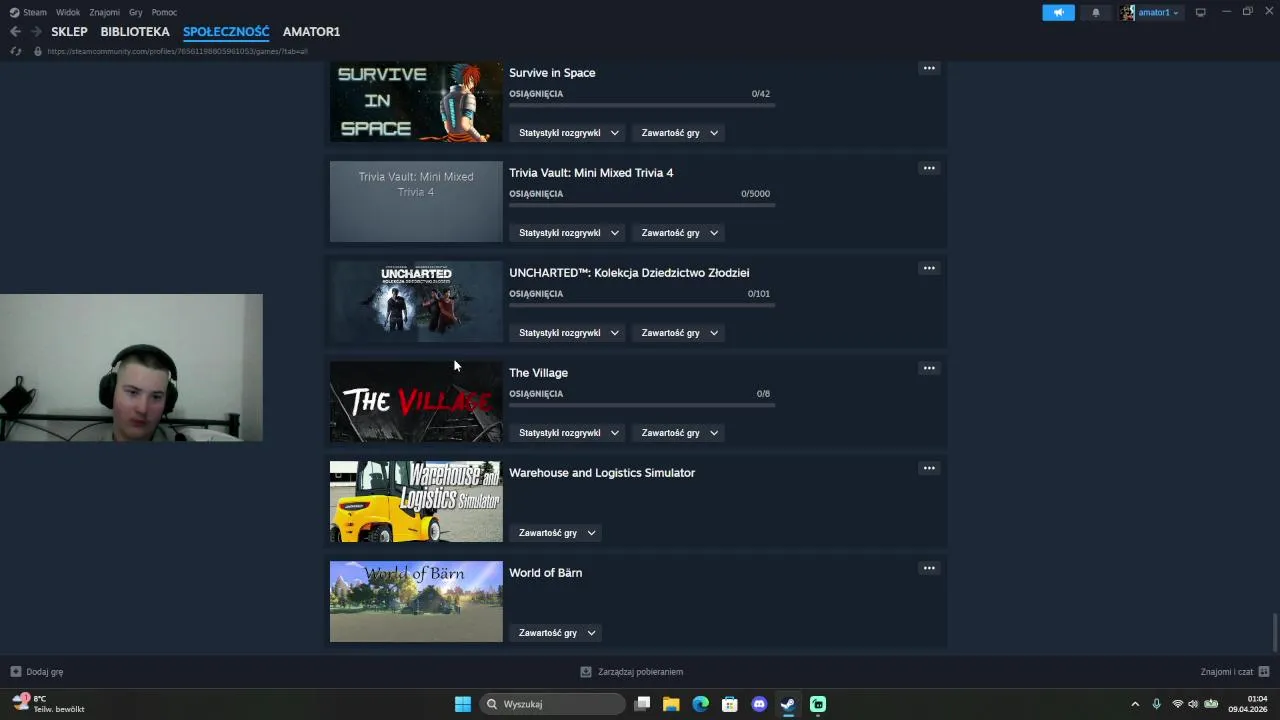Viewport: 1280px width, 720px height.
Task: Open the options menu for Warehouse and Logistics Simulator
Action: [929, 468]
